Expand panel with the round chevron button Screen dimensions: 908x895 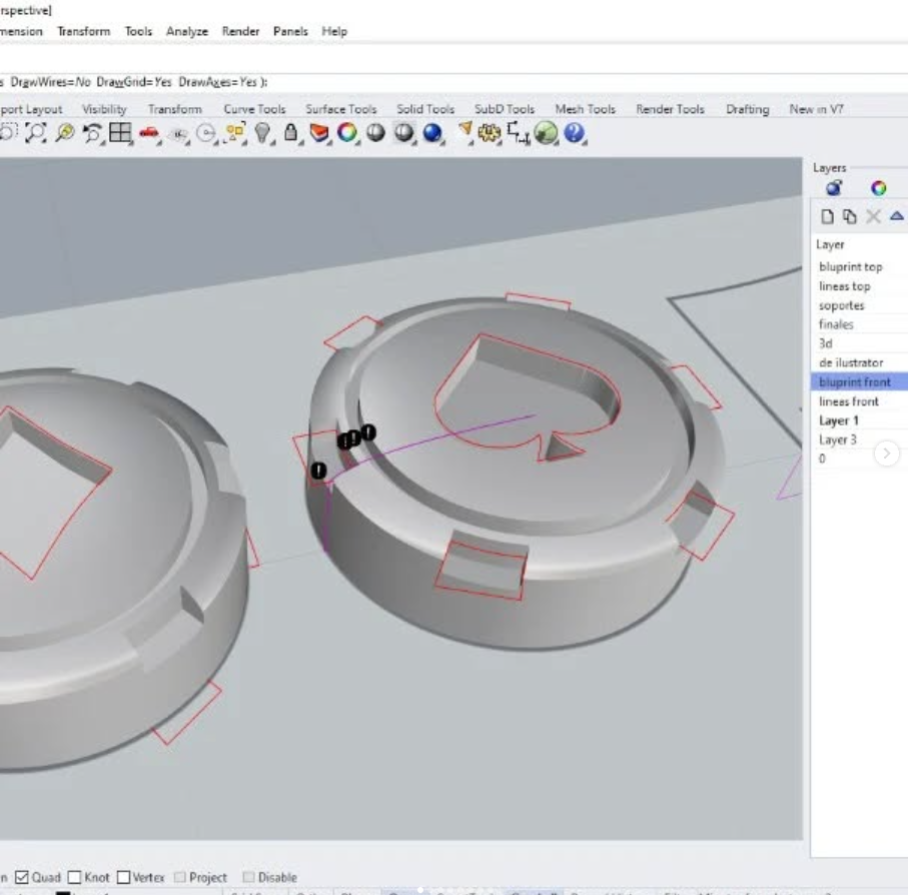pos(886,454)
